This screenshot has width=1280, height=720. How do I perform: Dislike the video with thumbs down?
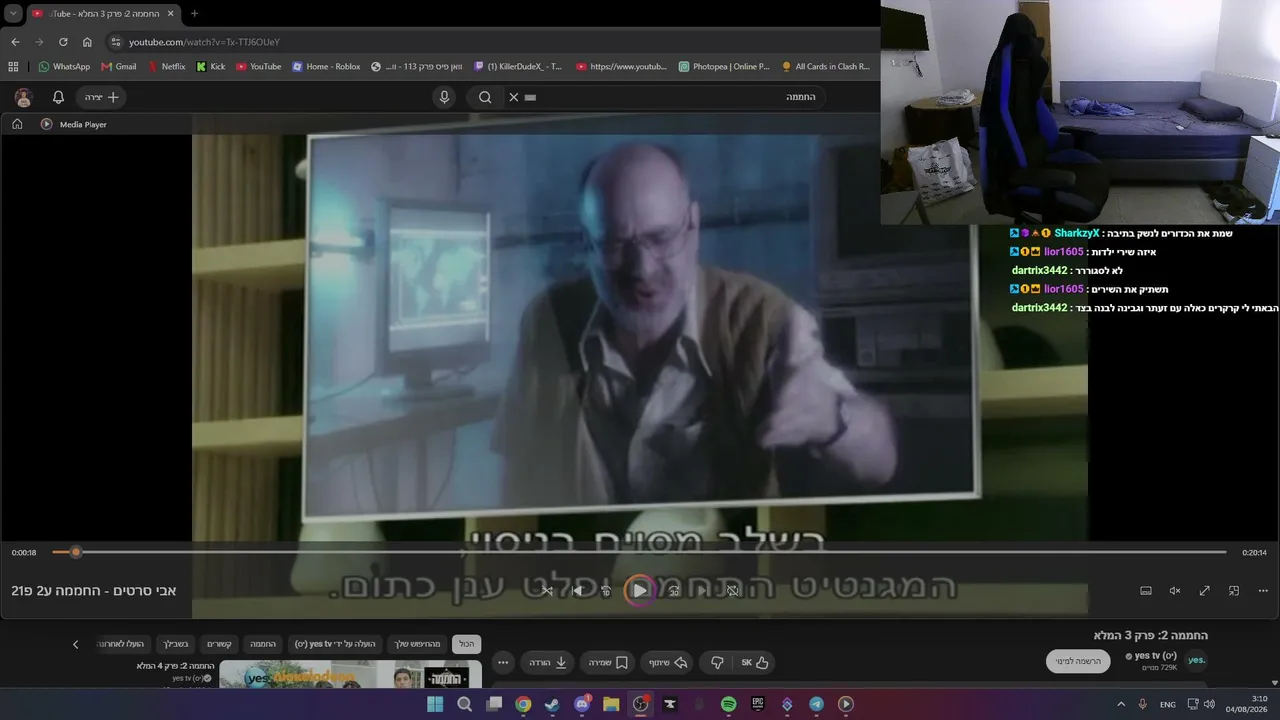717,662
